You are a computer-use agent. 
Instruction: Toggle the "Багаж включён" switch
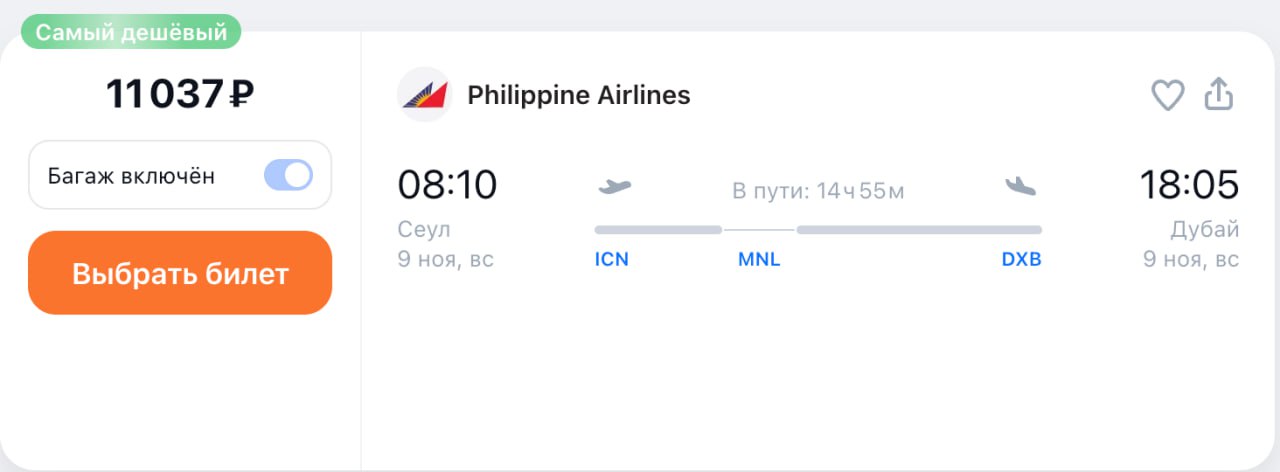[288, 176]
